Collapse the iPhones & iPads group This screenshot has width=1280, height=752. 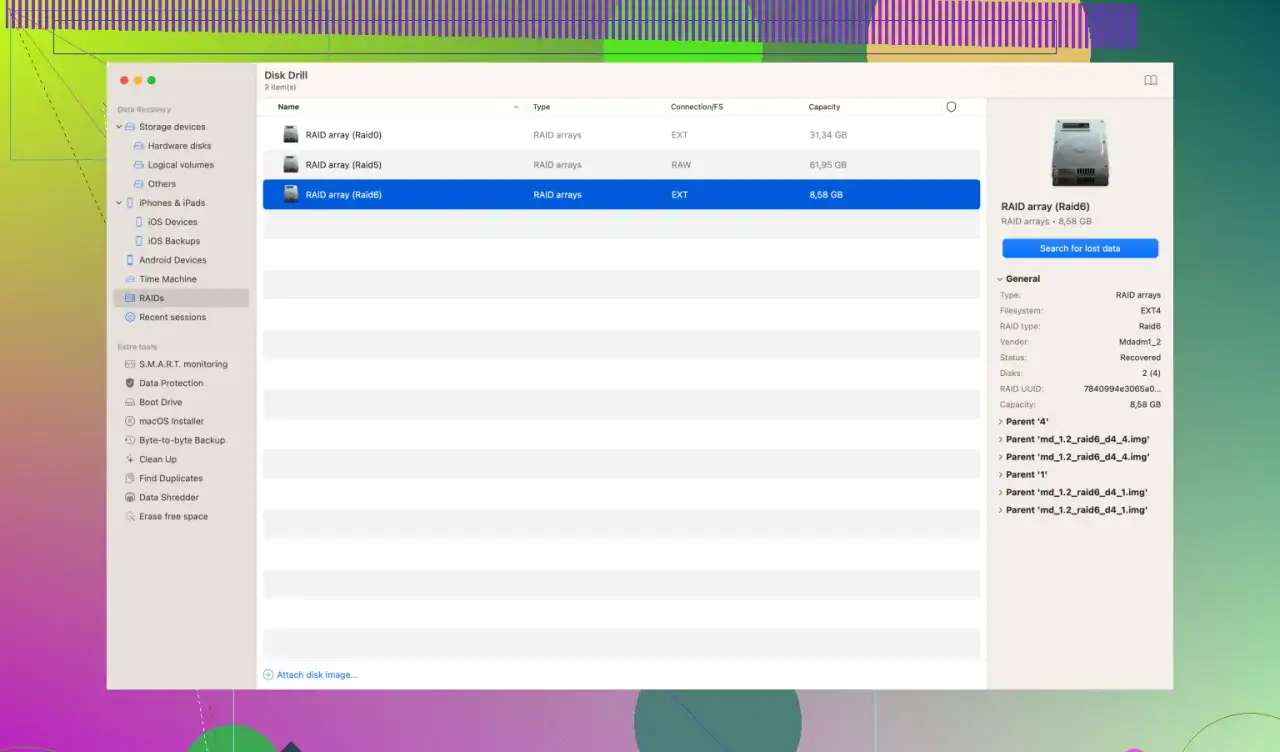click(119, 203)
